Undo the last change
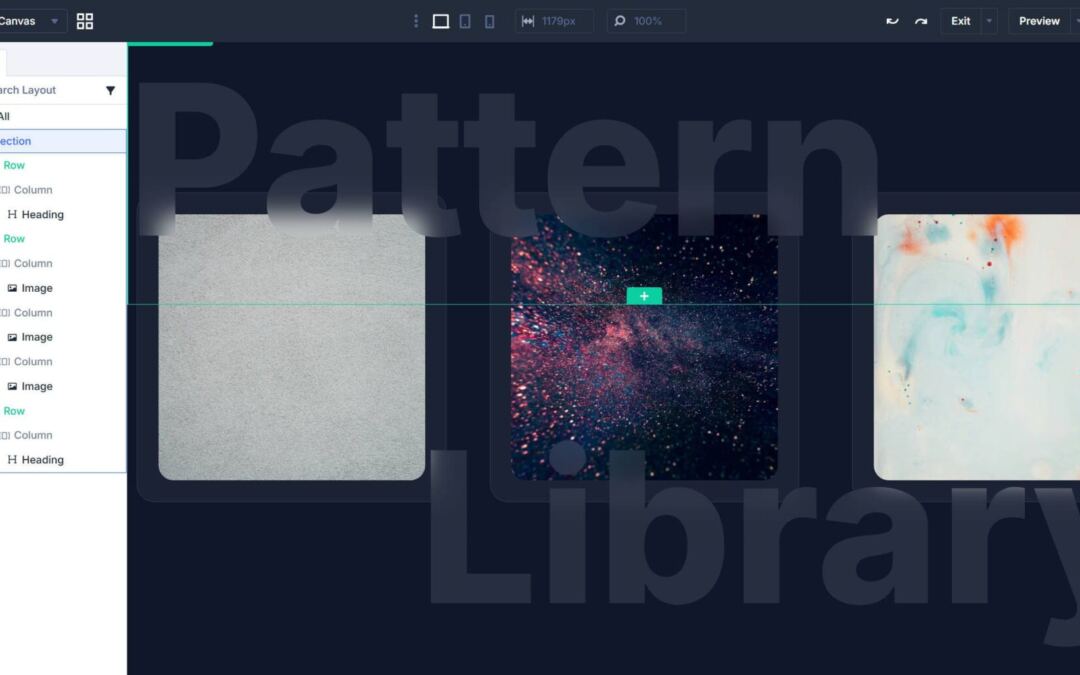The image size is (1080, 675). pyautogui.click(x=892, y=20)
